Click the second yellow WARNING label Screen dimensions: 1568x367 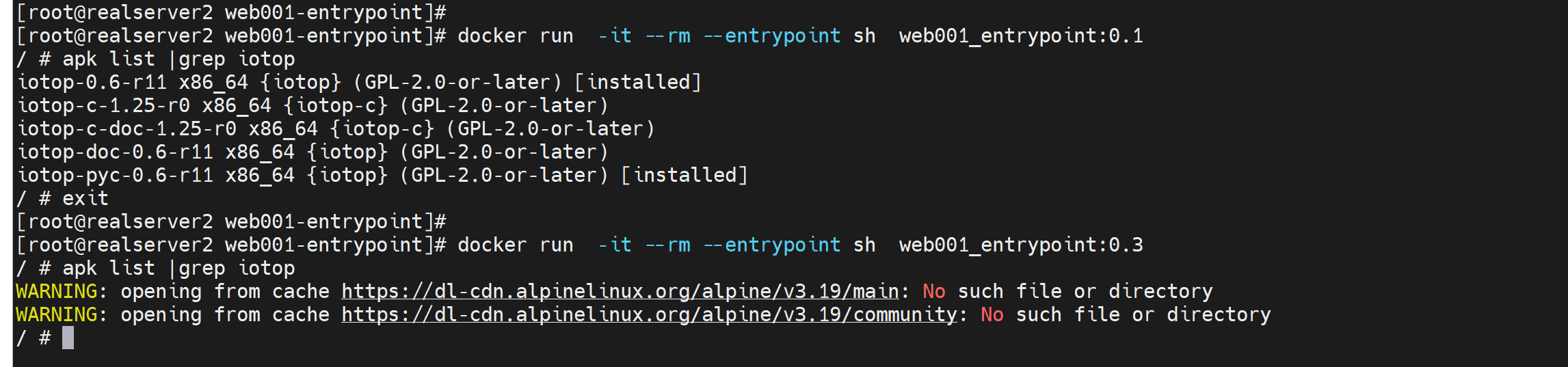57,315
